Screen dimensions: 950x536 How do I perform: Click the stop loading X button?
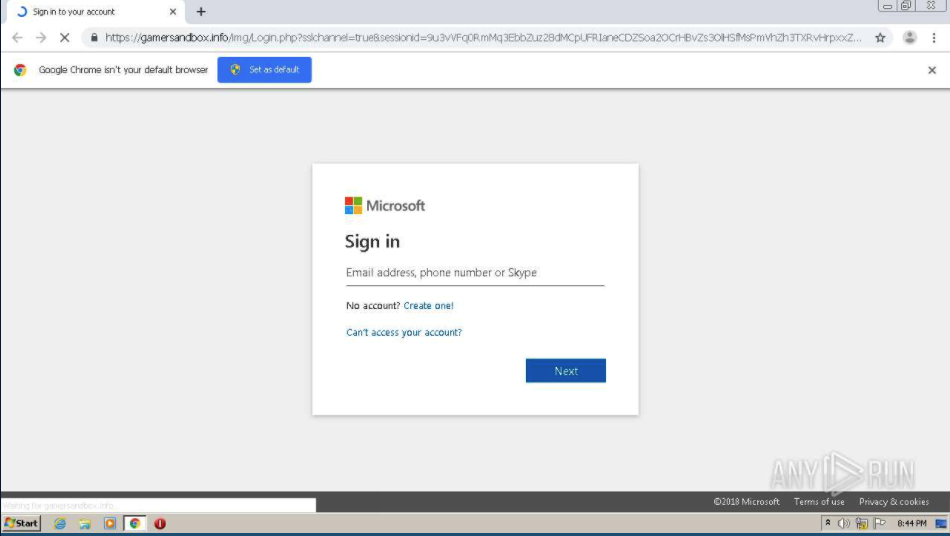point(65,38)
